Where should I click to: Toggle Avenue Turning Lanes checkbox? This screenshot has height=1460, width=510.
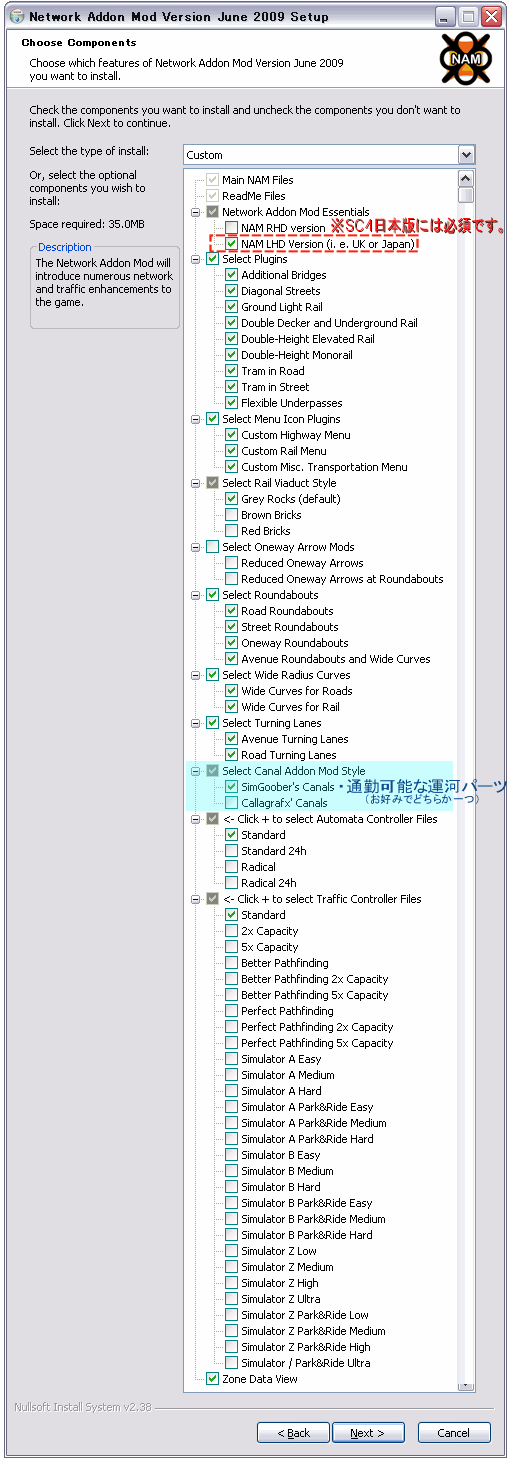click(232, 739)
